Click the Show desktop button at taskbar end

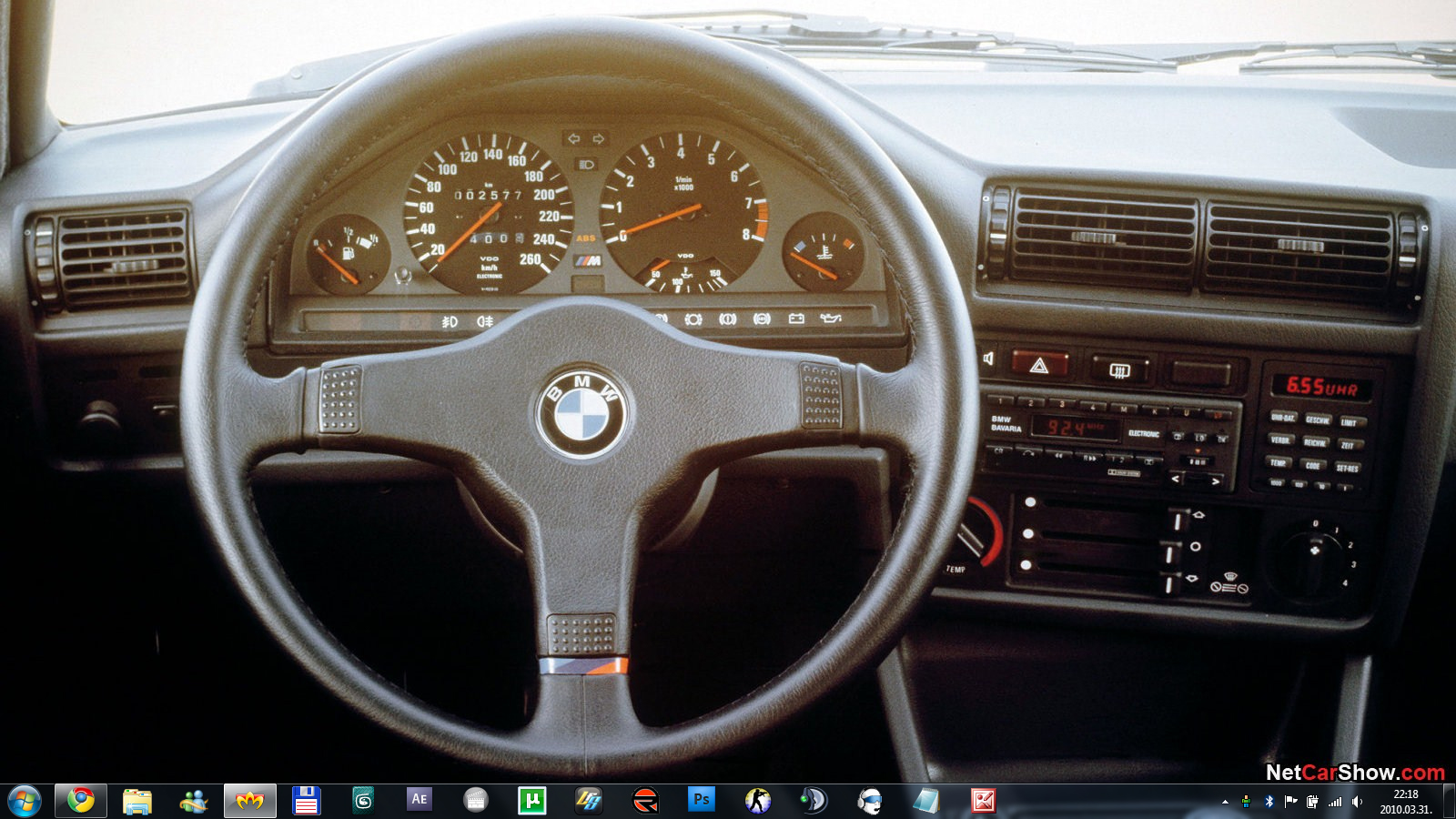point(1449,801)
